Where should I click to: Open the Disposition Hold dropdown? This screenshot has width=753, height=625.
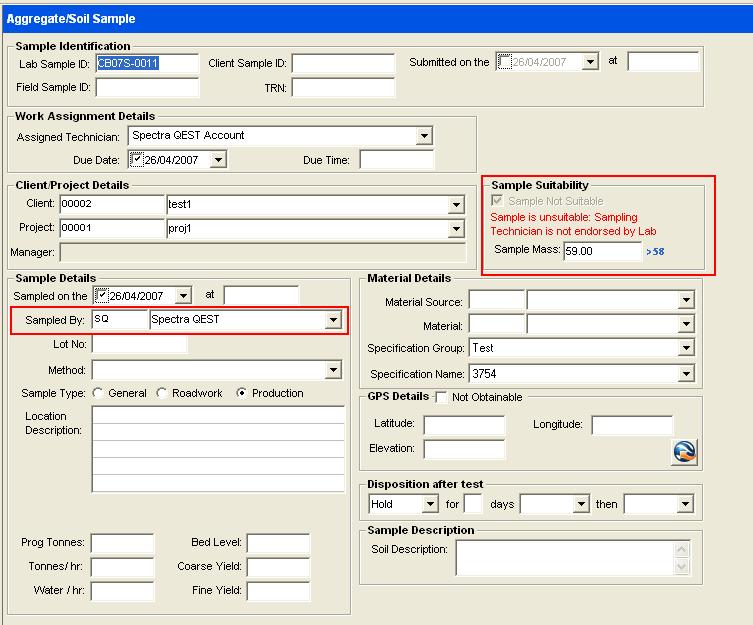point(430,504)
